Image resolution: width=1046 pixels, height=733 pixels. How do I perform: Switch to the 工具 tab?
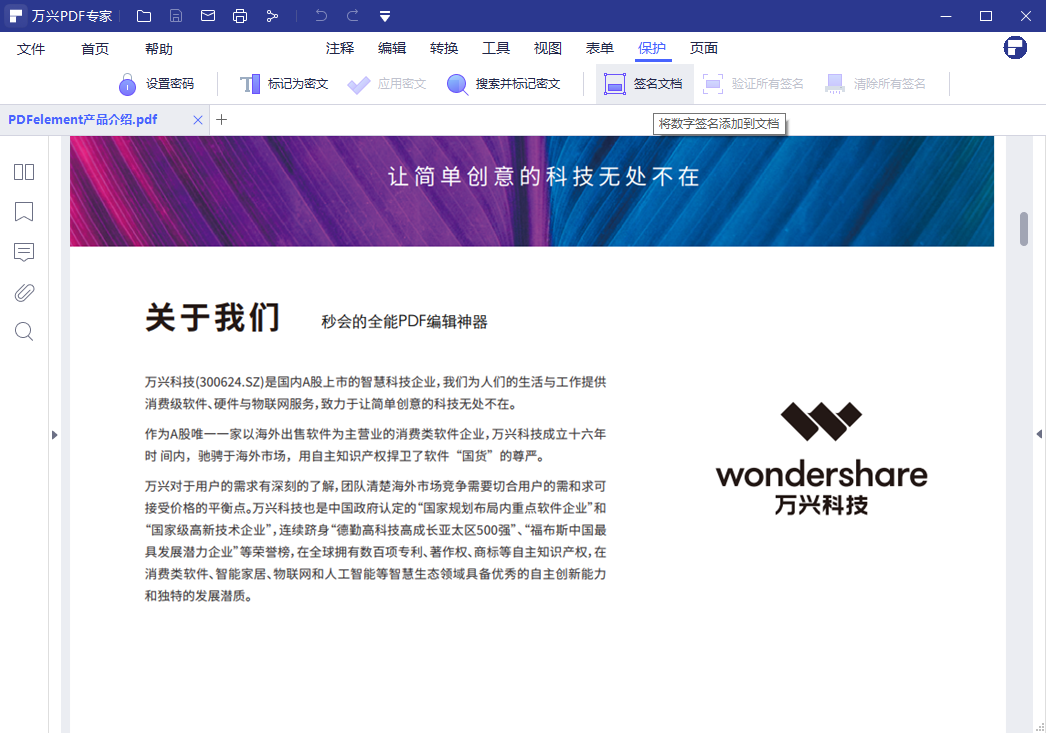(496, 48)
